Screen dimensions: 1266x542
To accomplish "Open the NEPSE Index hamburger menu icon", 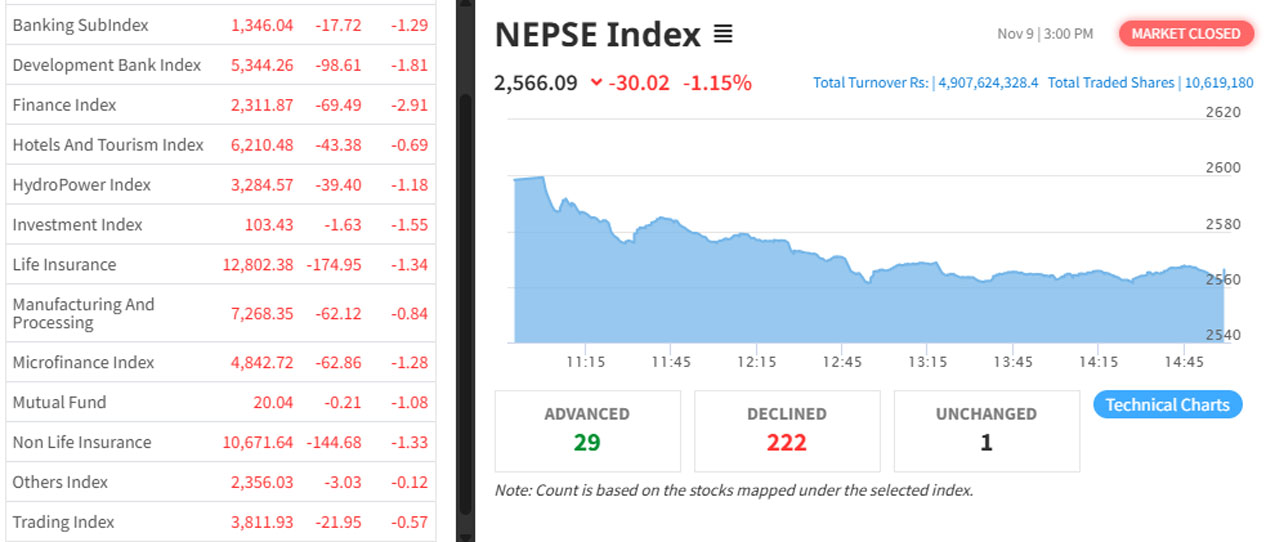I will click(x=723, y=35).
